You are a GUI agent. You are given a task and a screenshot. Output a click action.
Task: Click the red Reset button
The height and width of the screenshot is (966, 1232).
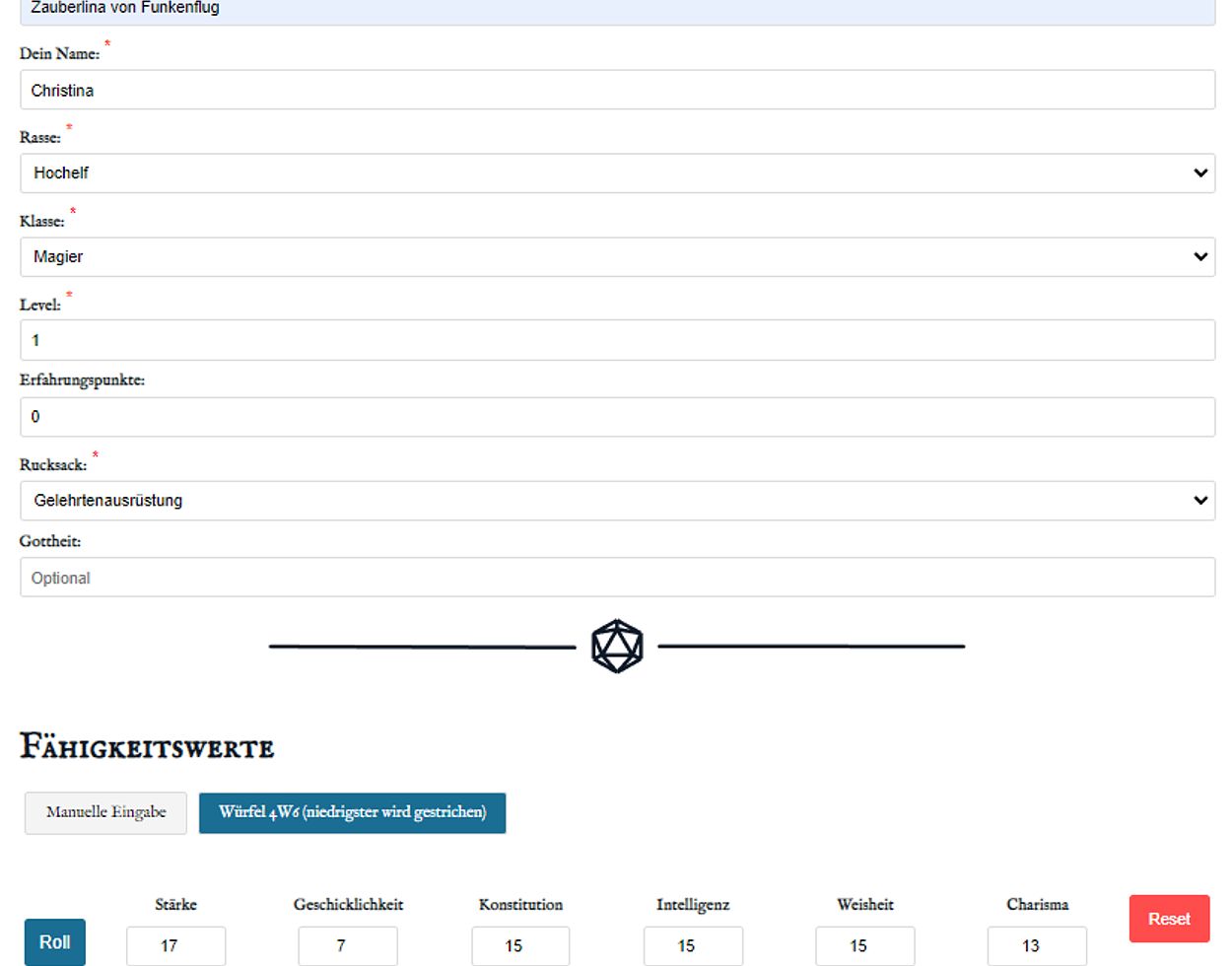(x=1169, y=919)
